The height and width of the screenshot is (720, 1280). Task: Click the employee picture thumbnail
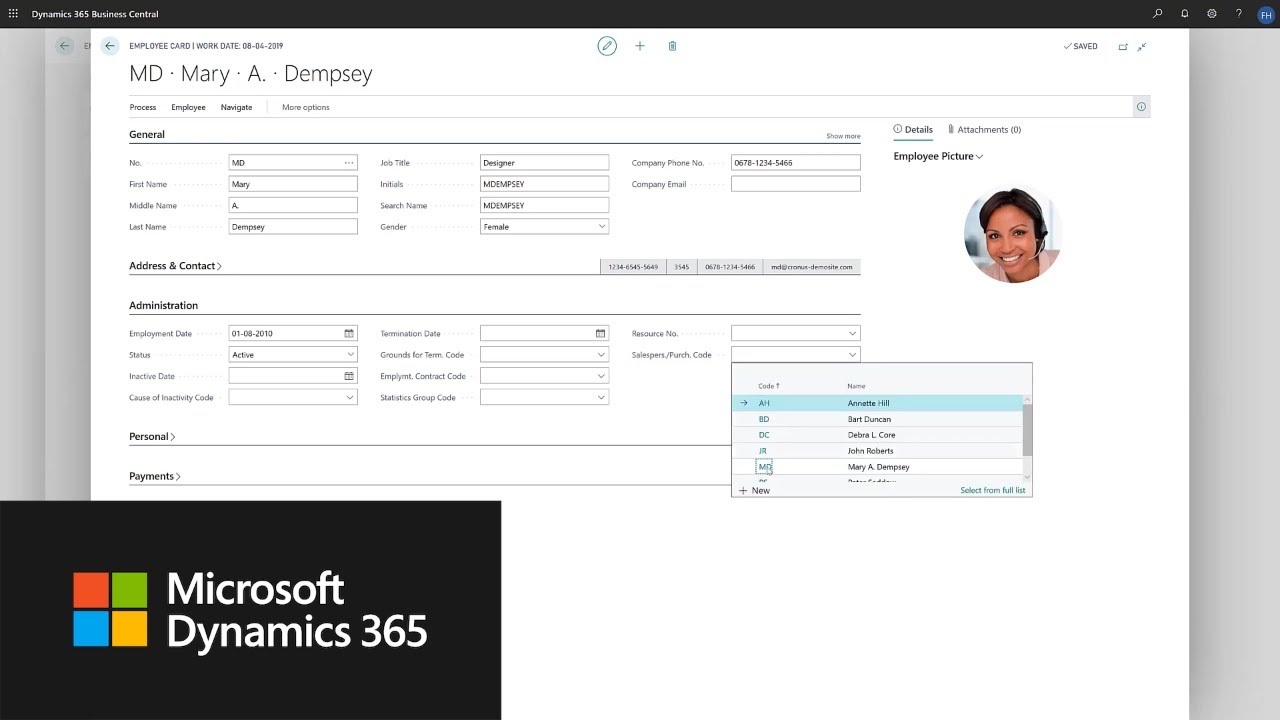1012,235
